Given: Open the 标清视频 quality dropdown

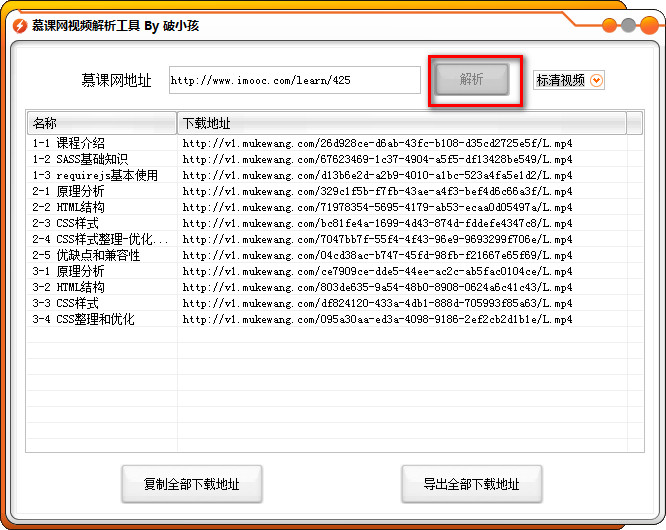Looking at the screenshot, I should coord(568,80).
